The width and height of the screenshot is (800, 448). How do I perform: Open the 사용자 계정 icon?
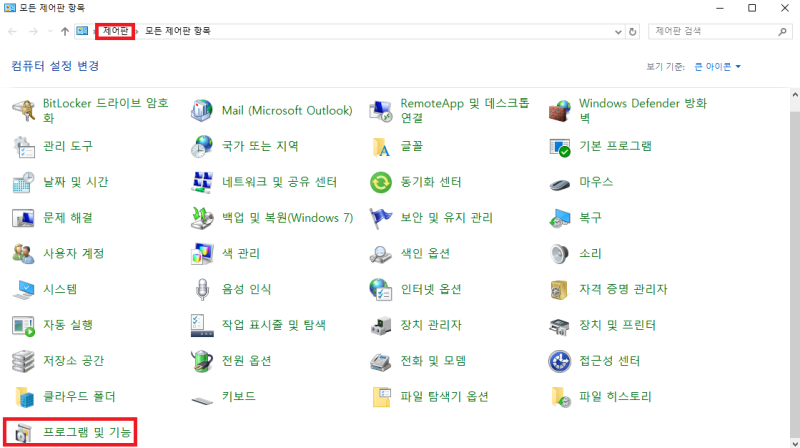pos(23,254)
